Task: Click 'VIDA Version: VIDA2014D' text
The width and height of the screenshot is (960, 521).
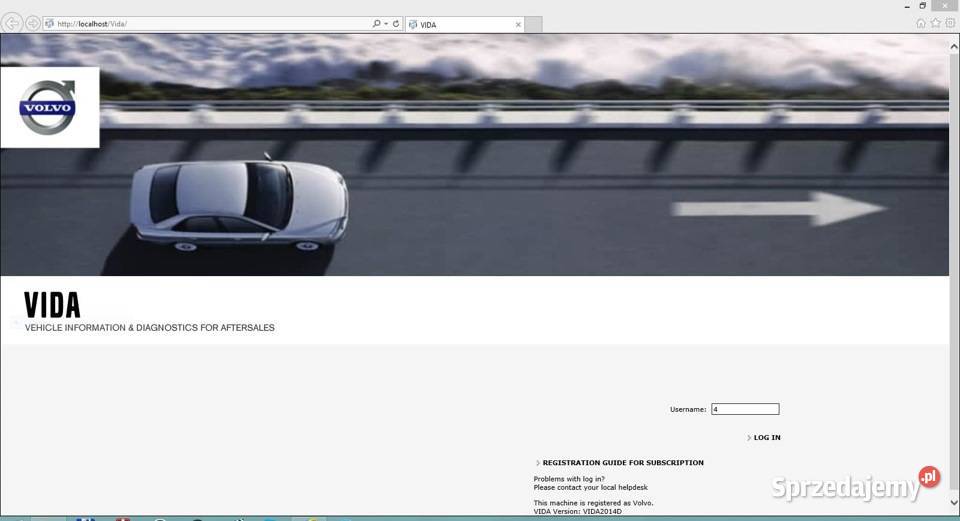Action: point(577,511)
